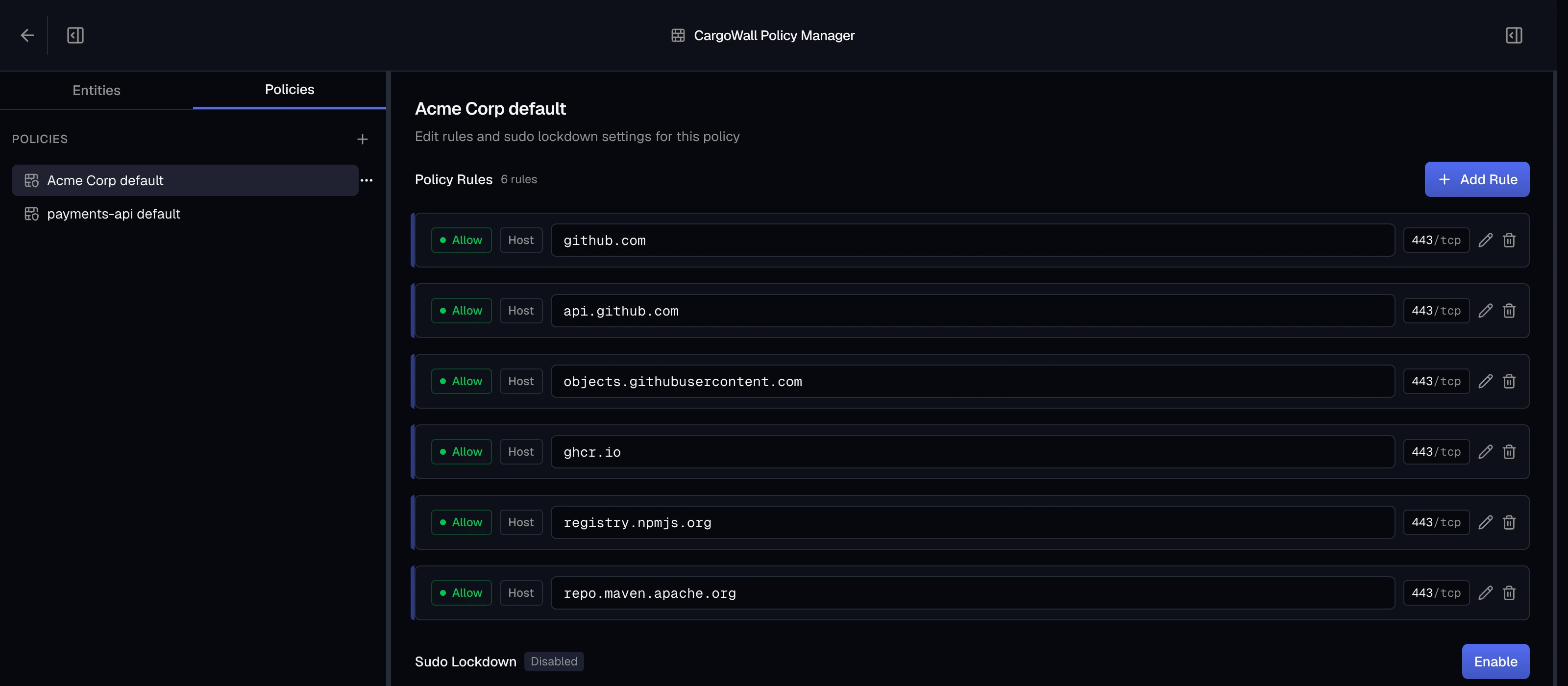
Task: Open the Acme Corp default policy
Action: pyautogui.click(x=185, y=180)
